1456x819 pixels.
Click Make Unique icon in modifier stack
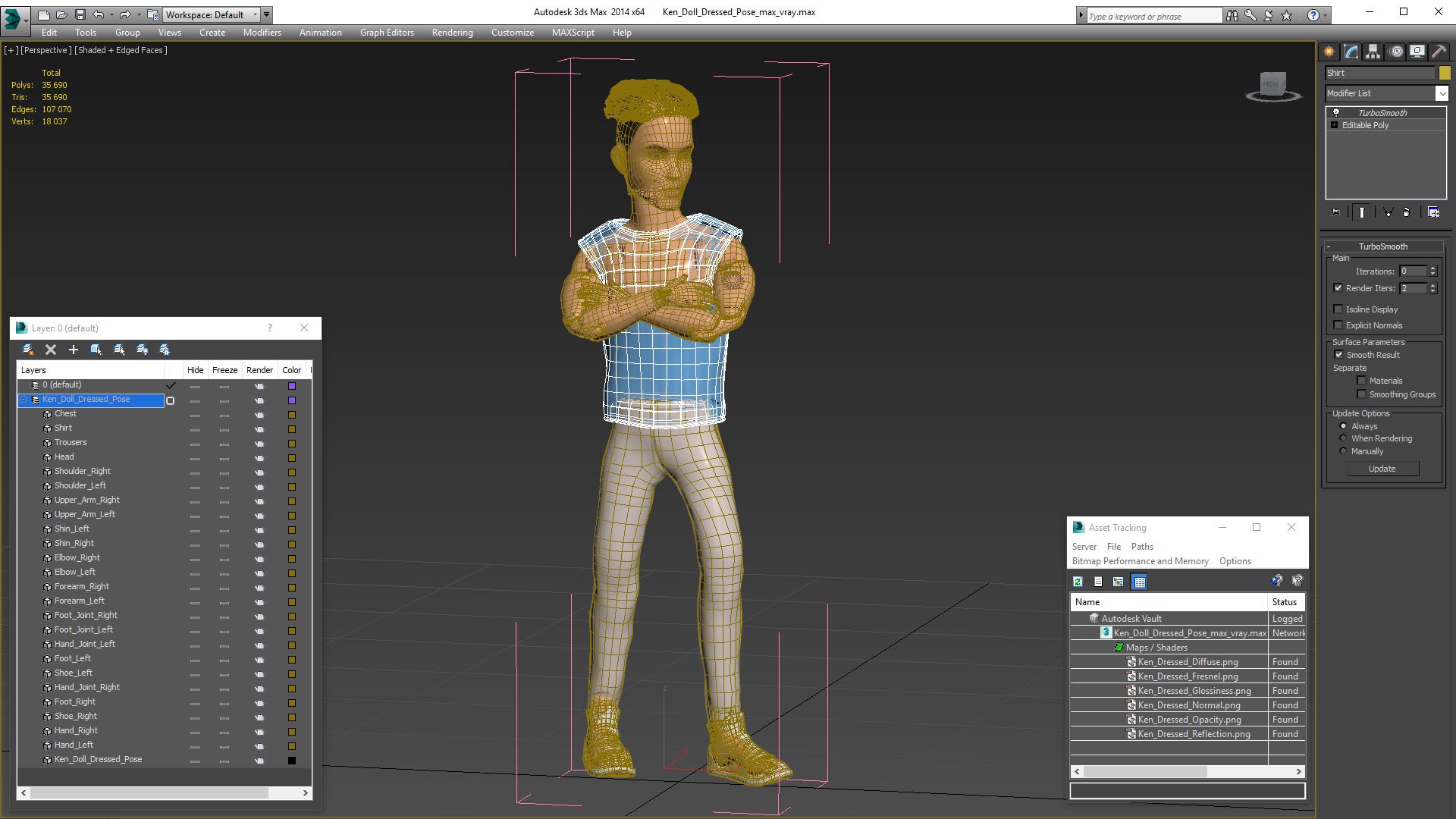[x=1387, y=212]
